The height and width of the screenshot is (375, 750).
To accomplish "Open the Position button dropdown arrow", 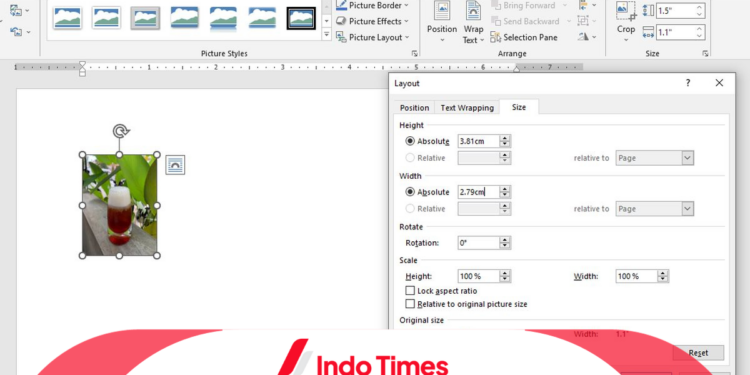I will click(441, 40).
